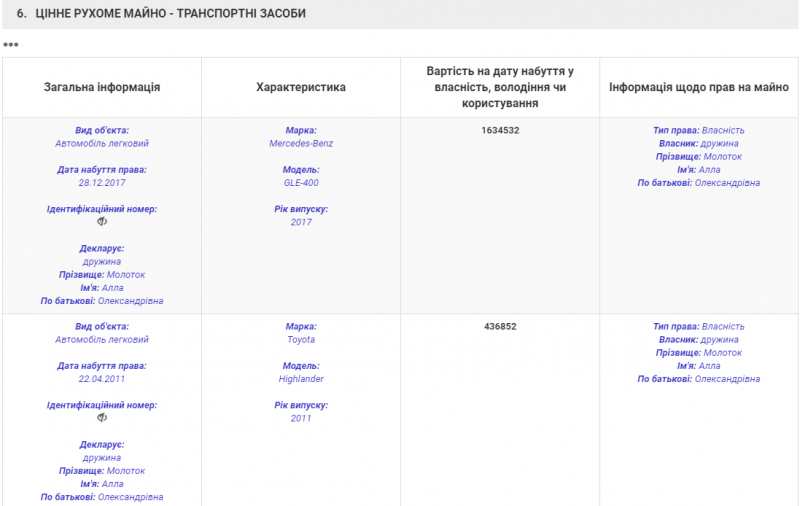Select the value 1634532
800x506 pixels.
point(500,131)
